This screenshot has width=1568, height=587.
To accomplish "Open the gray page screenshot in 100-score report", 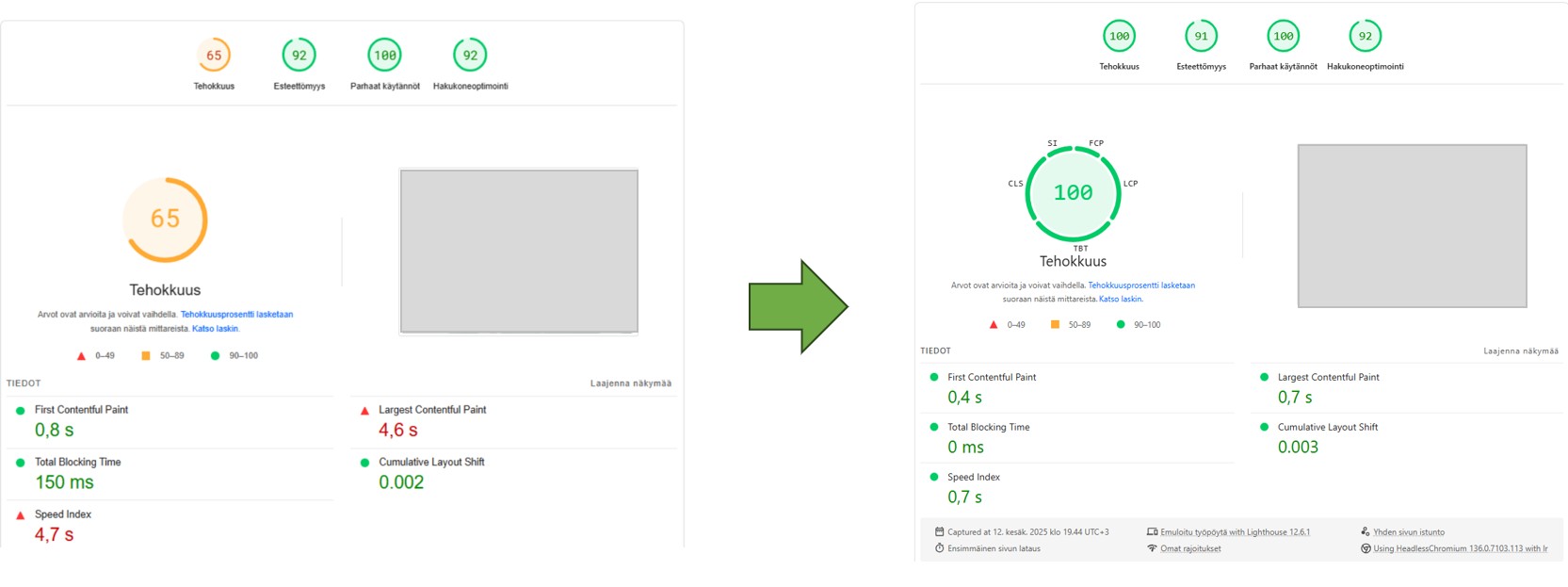I will 1412,226.
